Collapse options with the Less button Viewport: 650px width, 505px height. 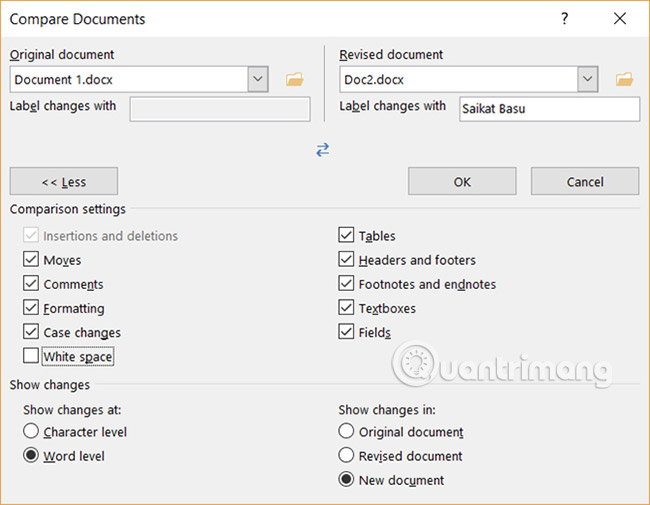[64, 181]
